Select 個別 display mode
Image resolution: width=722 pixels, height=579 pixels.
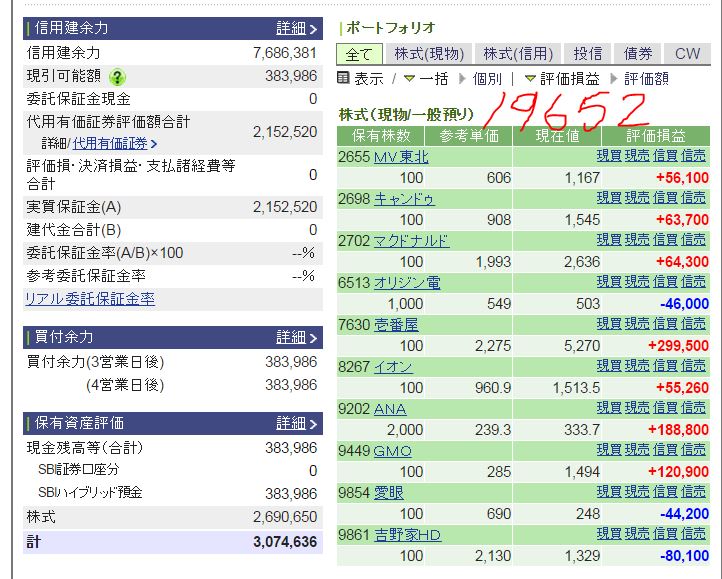point(487,79)
